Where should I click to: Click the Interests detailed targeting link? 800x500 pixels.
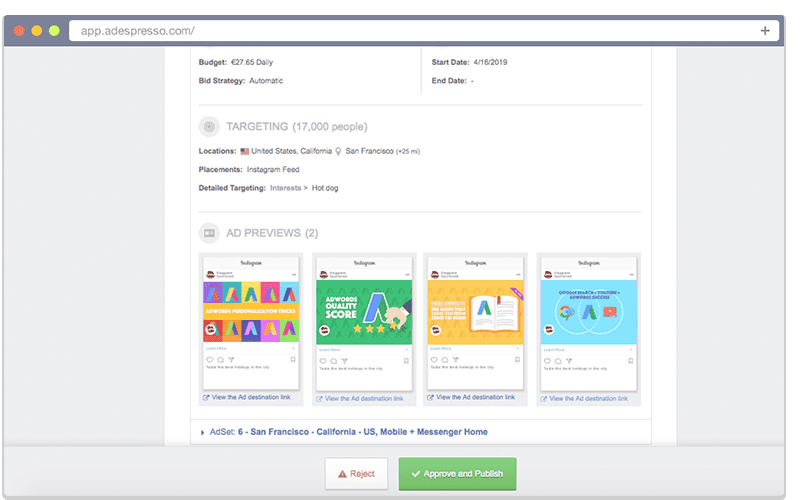286,188
